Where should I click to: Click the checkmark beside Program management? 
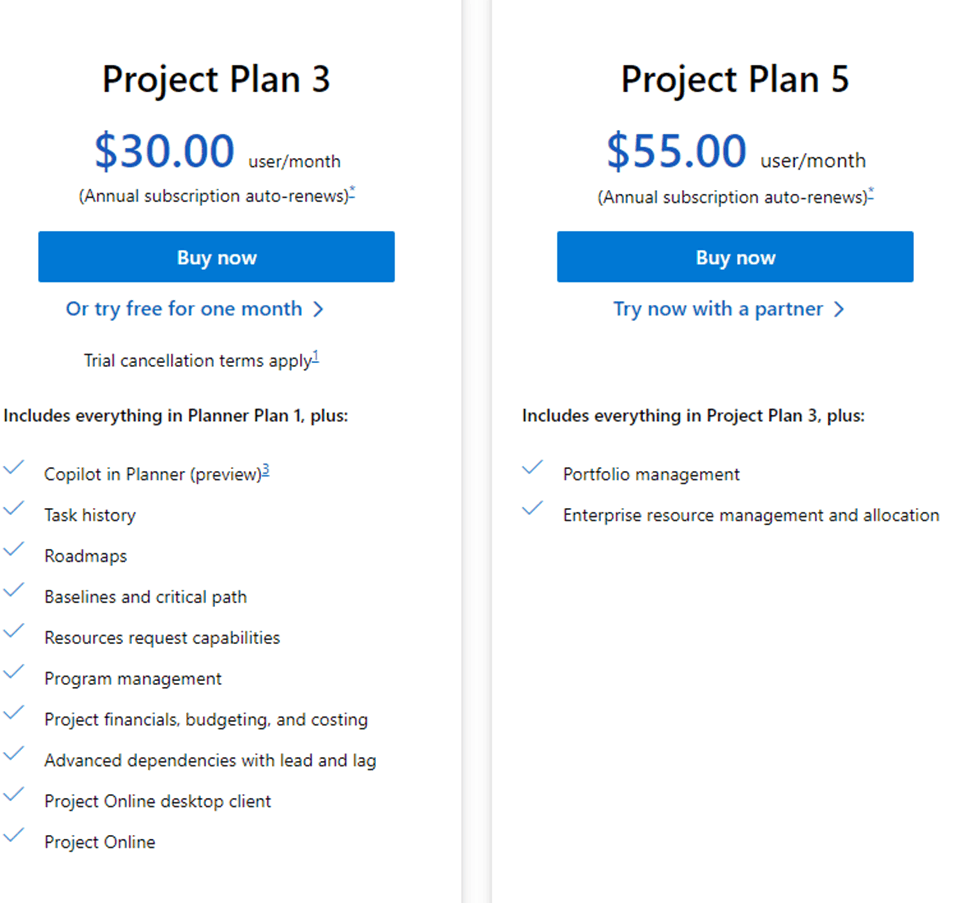(15, 671)
